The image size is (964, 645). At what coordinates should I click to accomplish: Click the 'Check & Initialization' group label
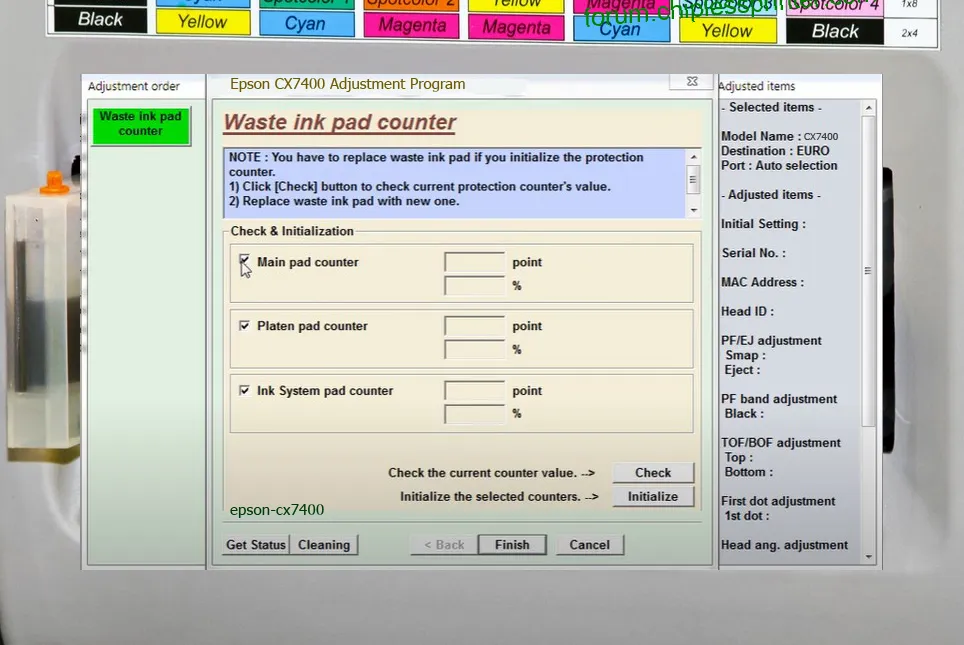tap(292, 231)
